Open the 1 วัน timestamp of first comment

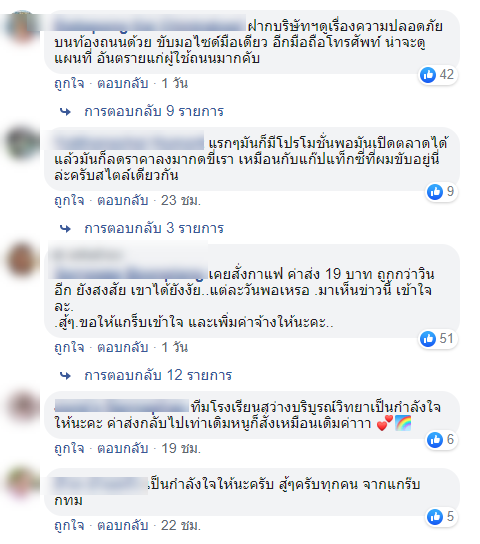[175, 84]
